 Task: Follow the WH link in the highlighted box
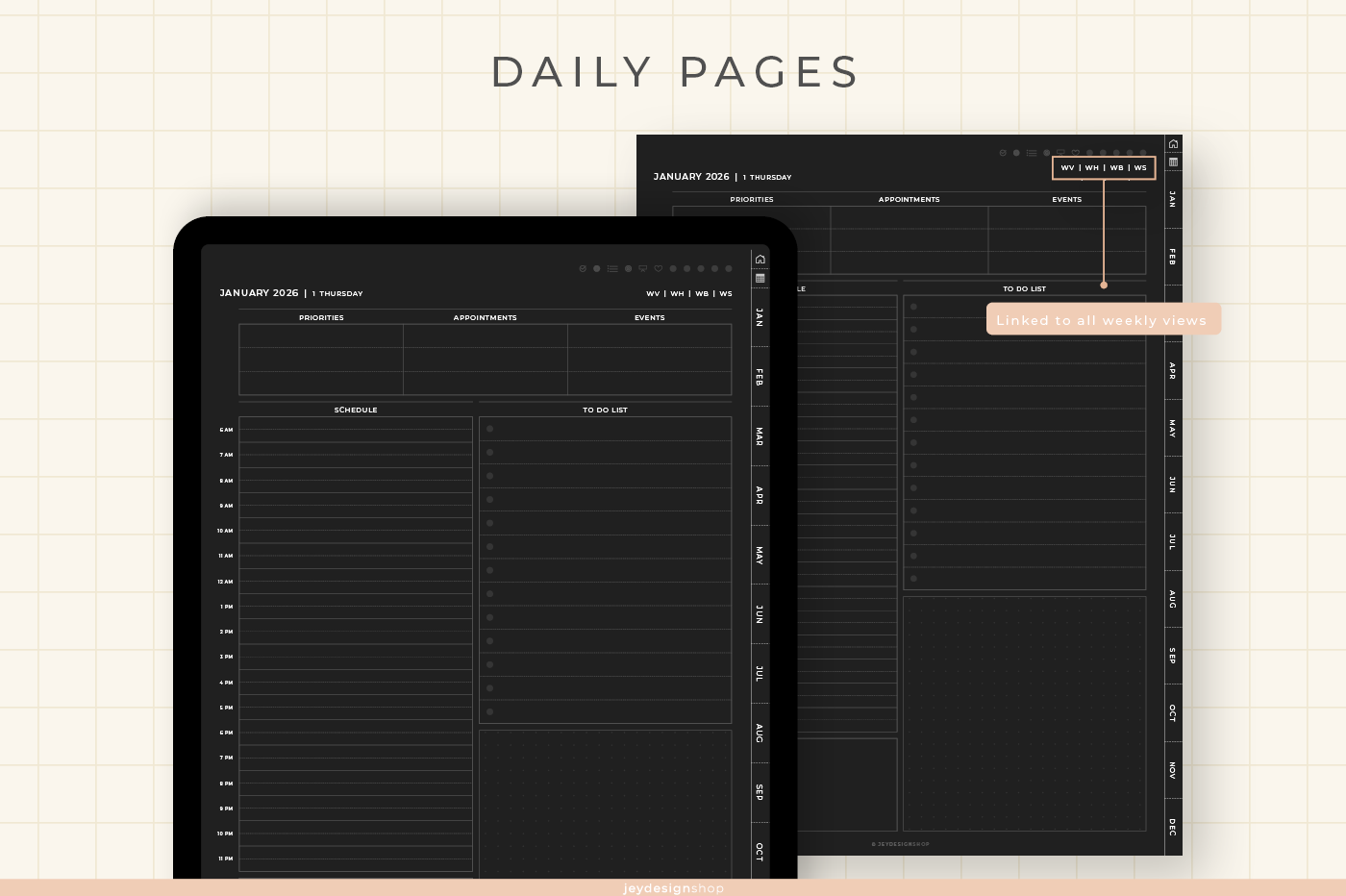coord(1092,168)
